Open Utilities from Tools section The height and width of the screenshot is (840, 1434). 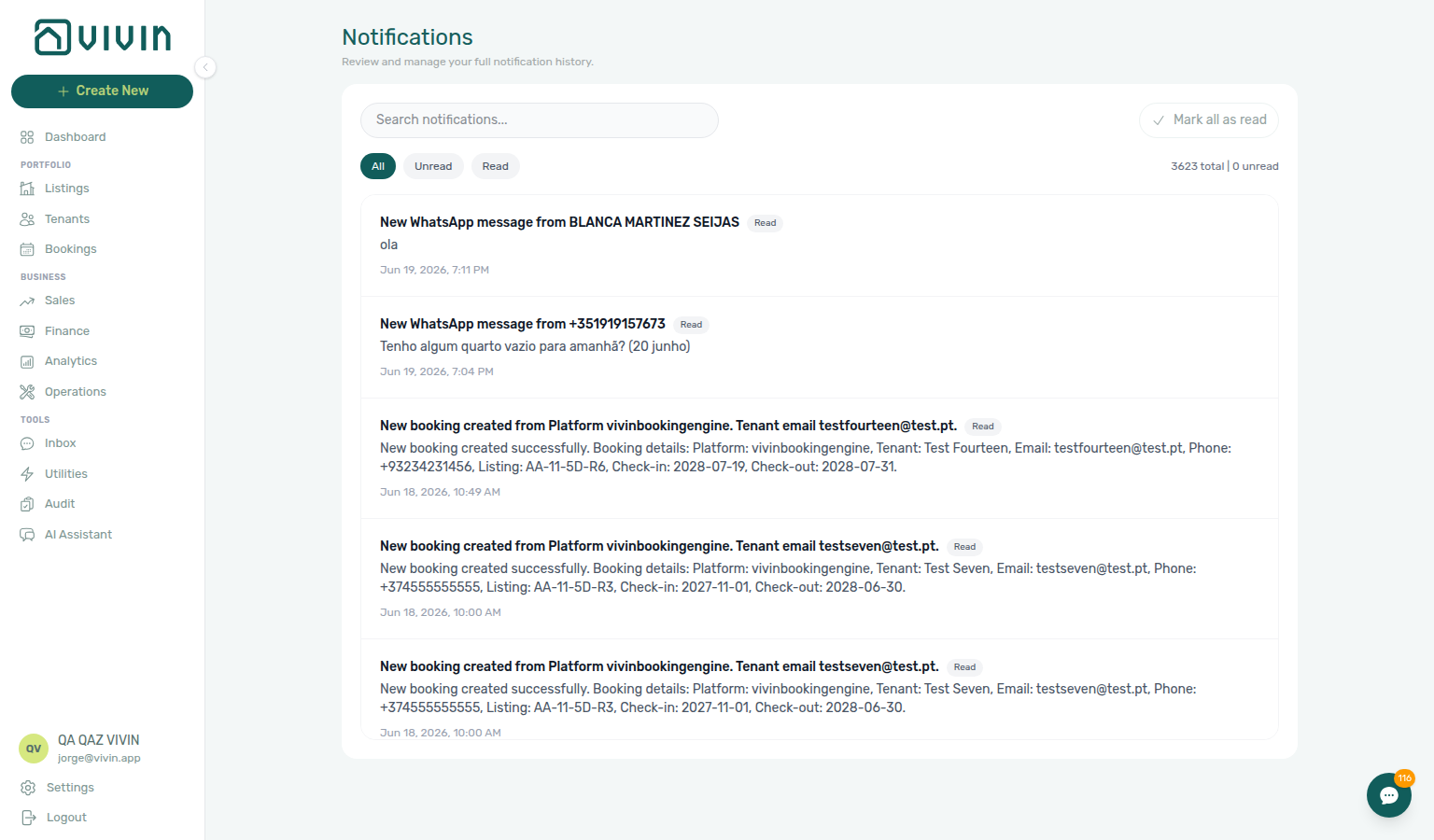click(66, 474)
